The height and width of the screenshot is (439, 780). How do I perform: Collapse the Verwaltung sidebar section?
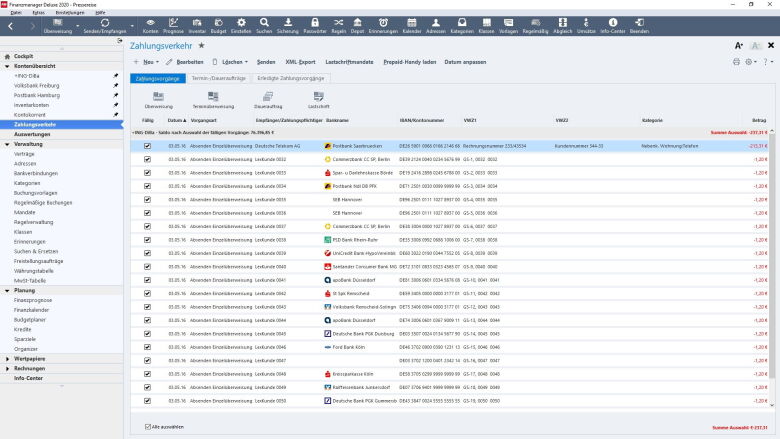coord(8,144)
